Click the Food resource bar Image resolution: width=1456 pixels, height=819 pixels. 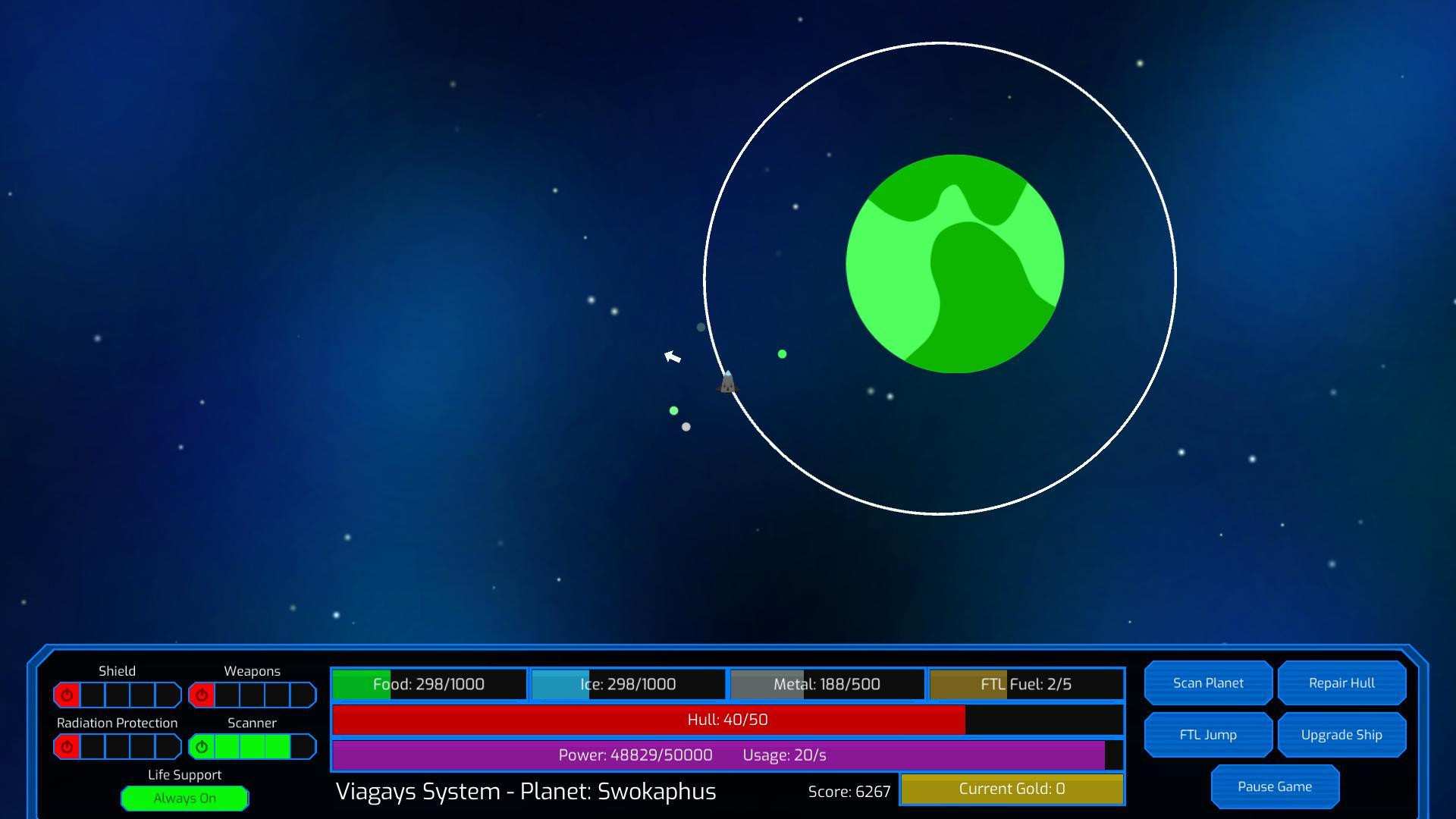tap(429, 684)
